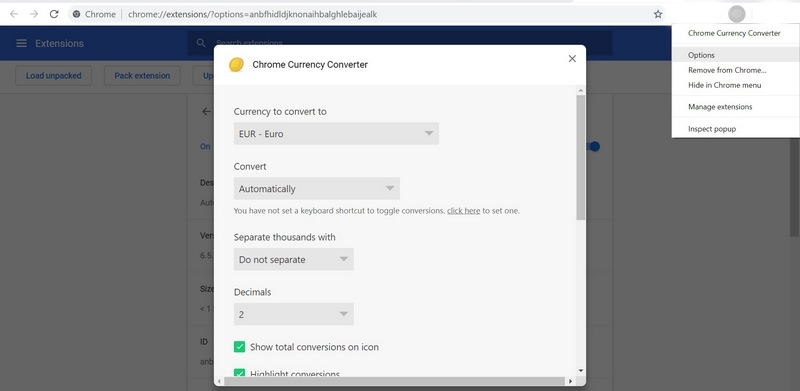Image resolution: width=800 pixels, height=391 pixels.
Task: Click the horizontal scrollbar right arrow
Action: pos(570,381)
